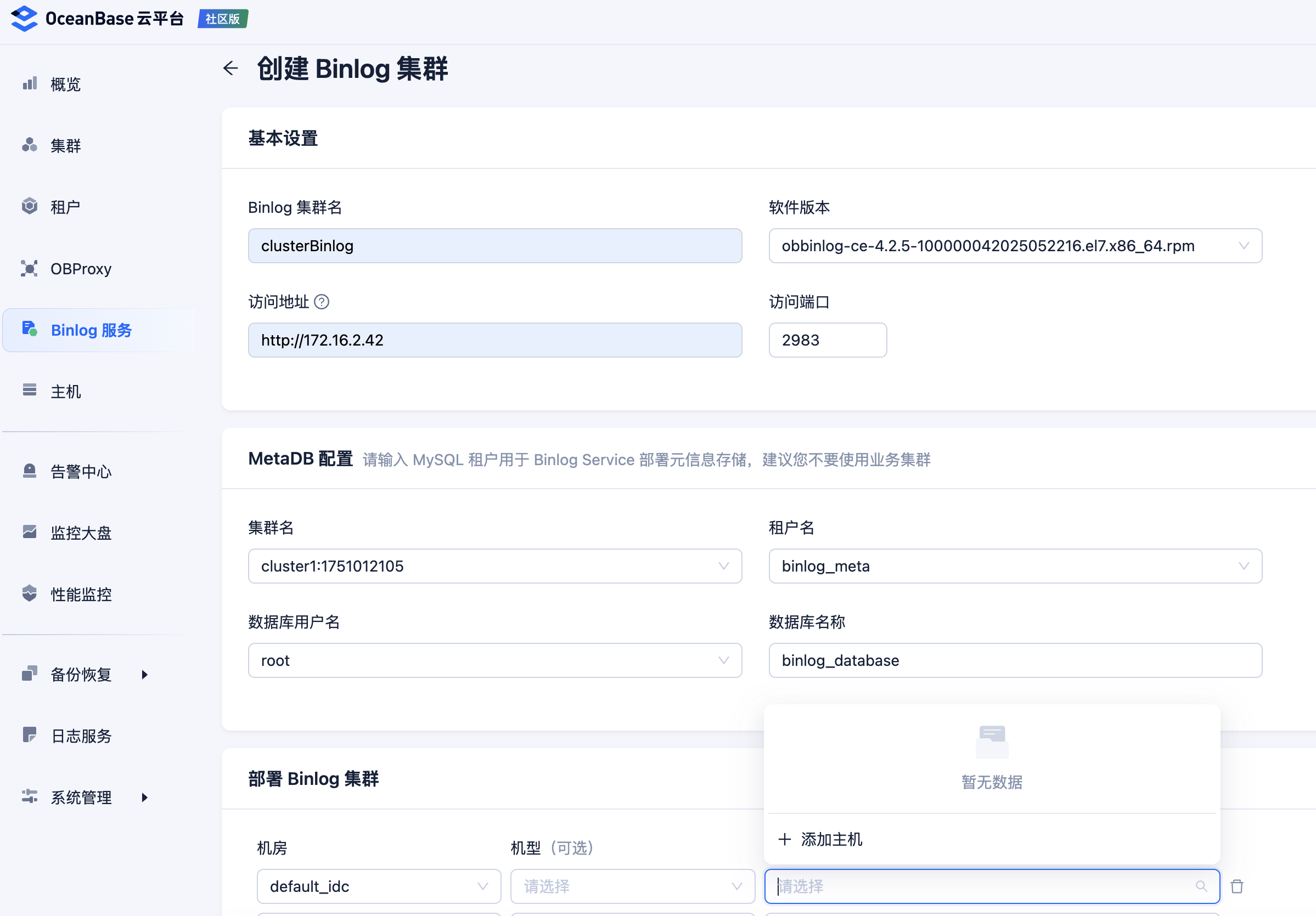1316x916 pixels.
Task: Click the search icon in host selector
Action: [1202, 887]
